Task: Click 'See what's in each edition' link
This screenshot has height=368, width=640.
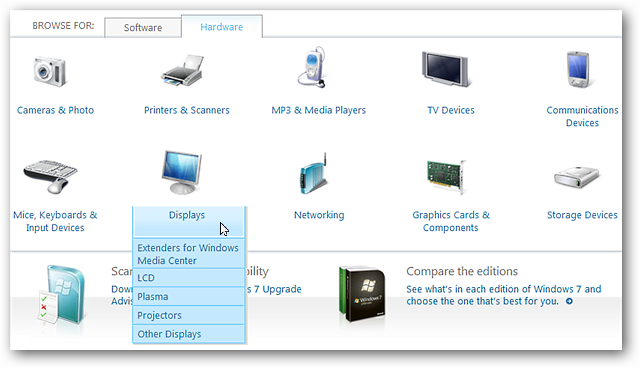Action: pos(504,295)
